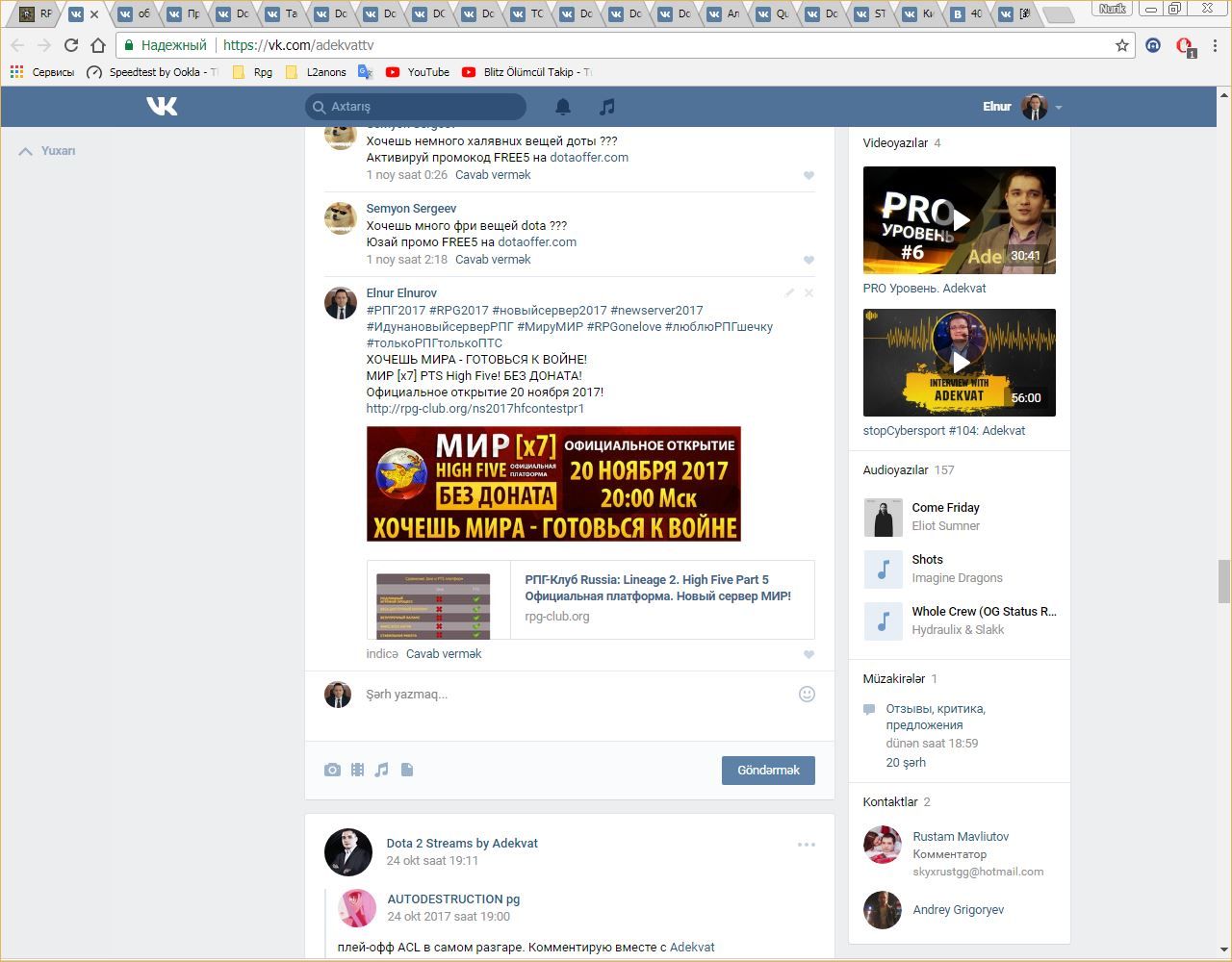Attach audio with note icon

tap(382, 770)
